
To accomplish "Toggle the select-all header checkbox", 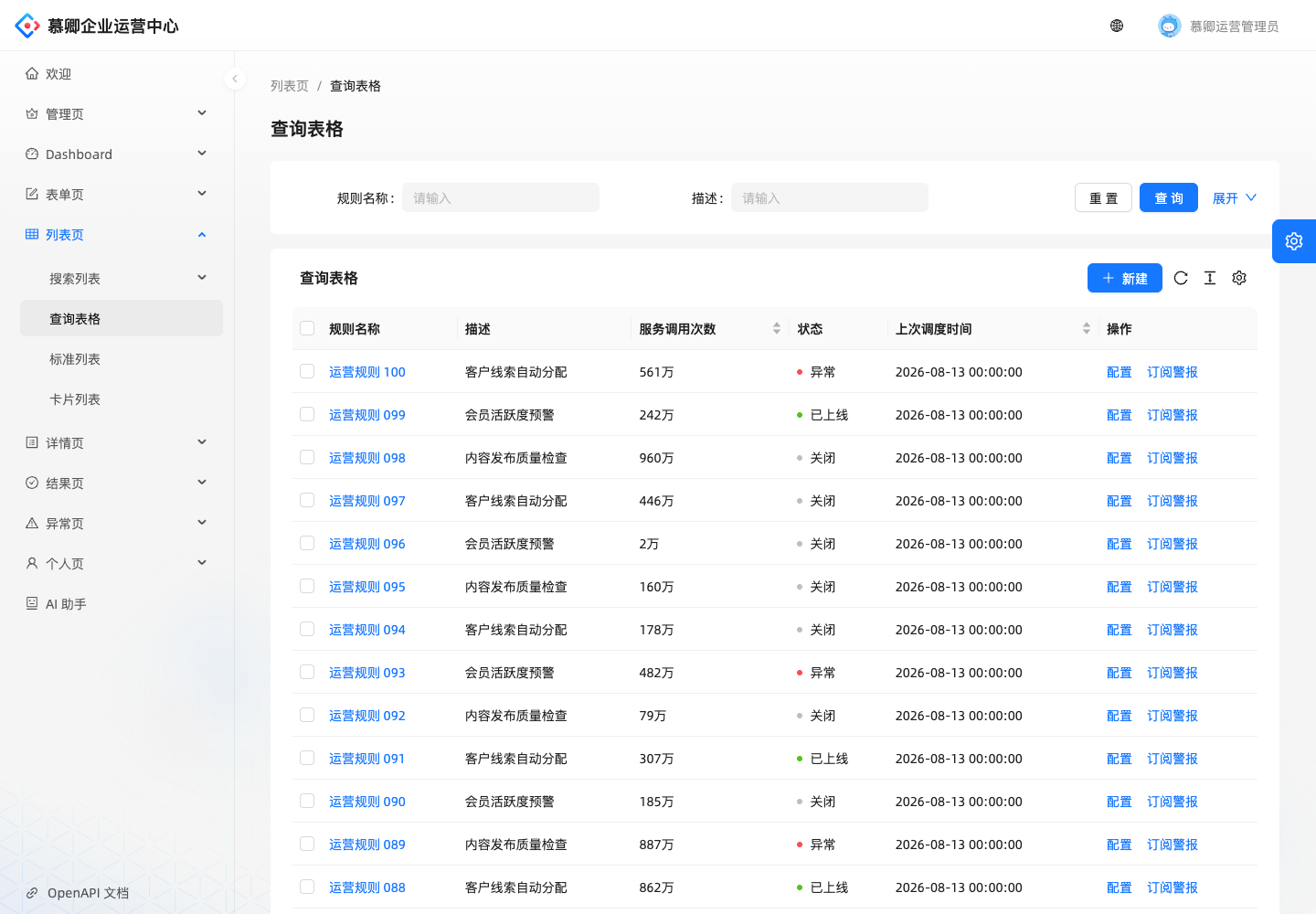I will pos(307,328).
